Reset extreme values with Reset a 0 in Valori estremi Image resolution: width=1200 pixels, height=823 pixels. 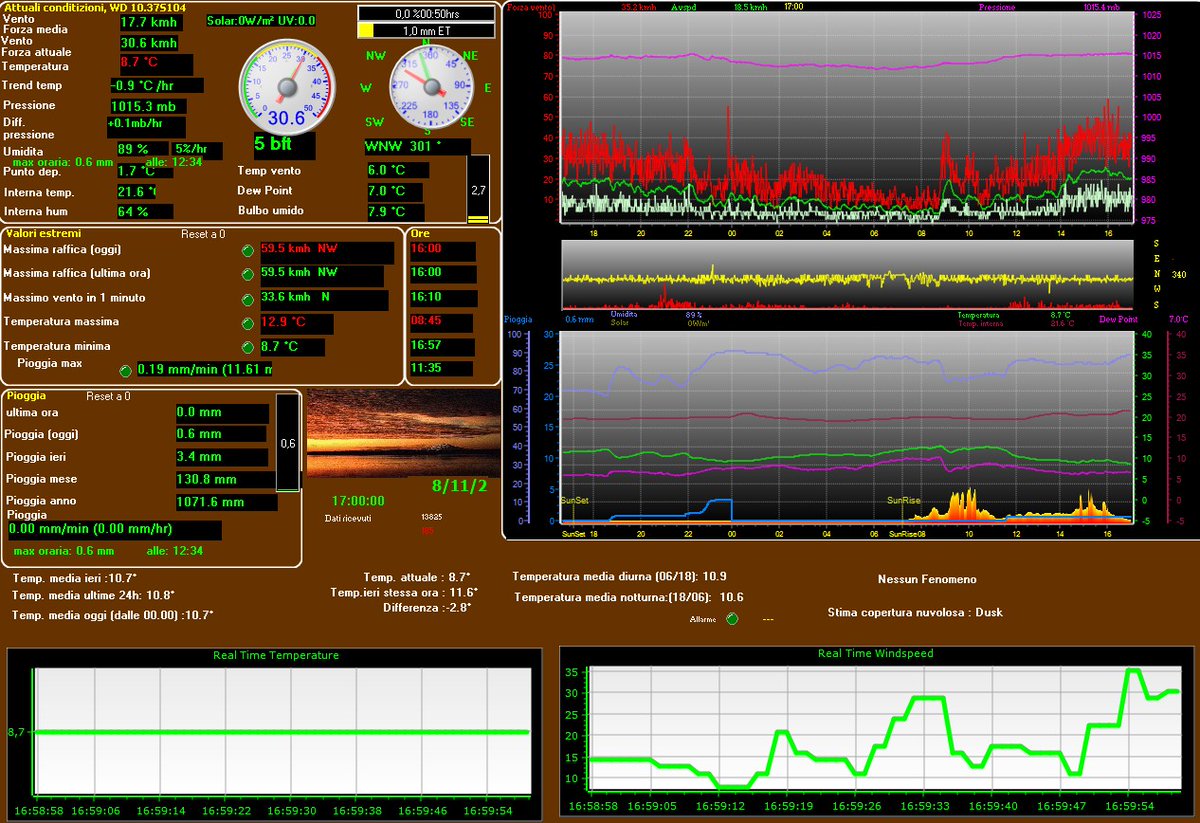tap(203, 234)
